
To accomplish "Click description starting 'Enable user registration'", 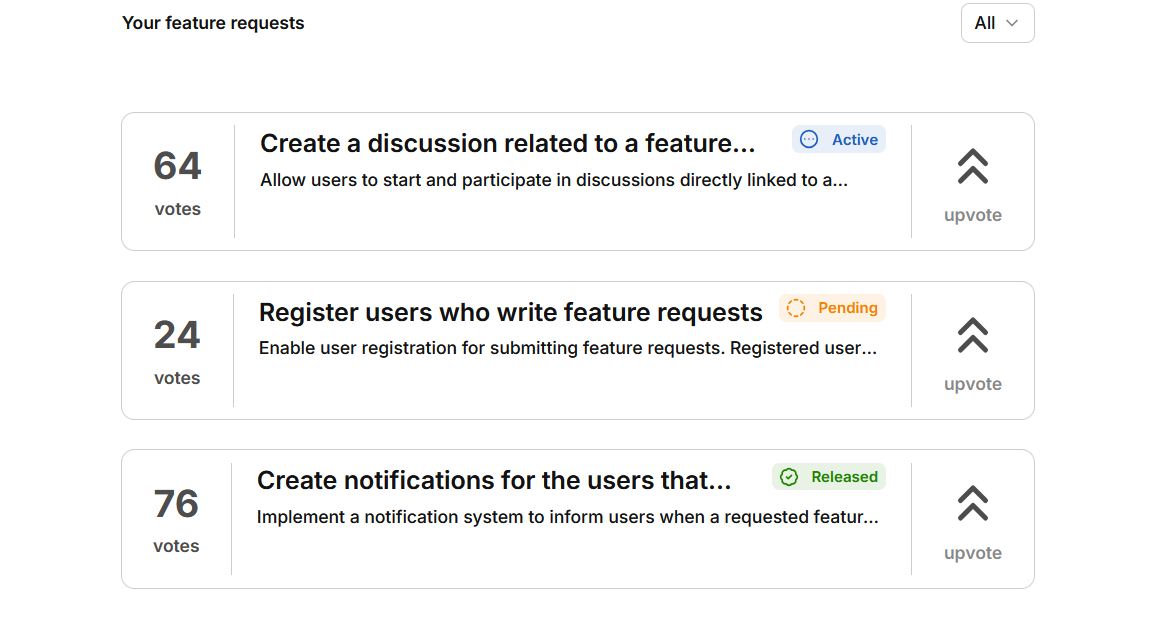I will [567, 349].
